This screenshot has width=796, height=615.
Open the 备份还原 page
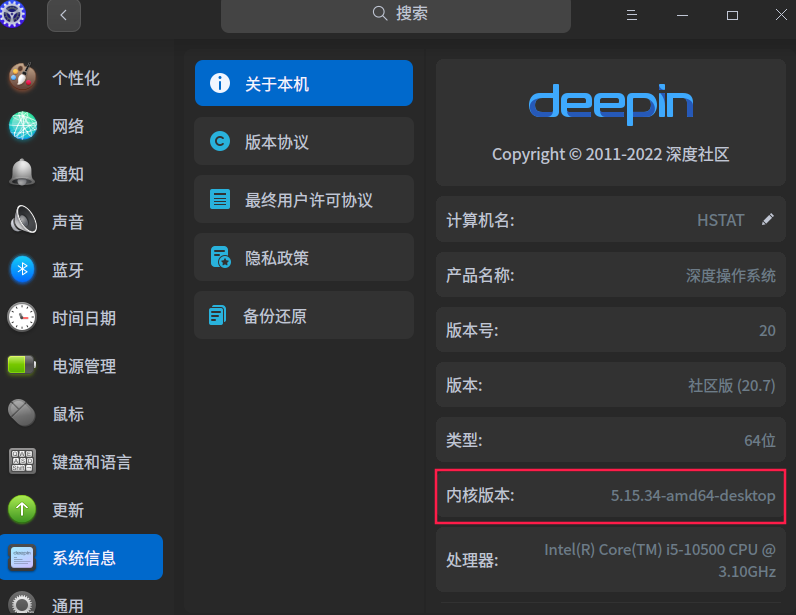[304, 315]
